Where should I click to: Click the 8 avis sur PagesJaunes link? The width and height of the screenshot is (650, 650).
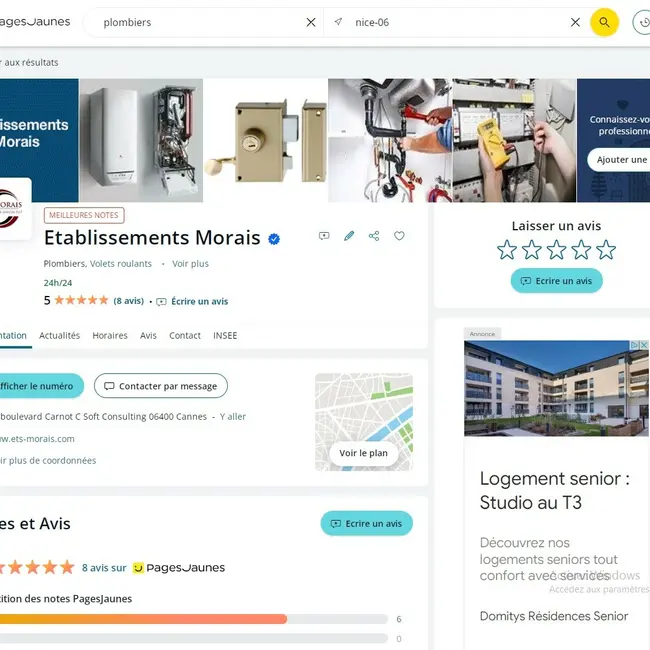pos(153,568)
